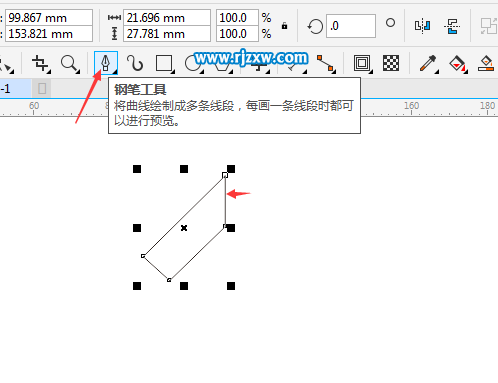
Task: Click the upper 100.0 scale factor field
Action: pos(237,18)
